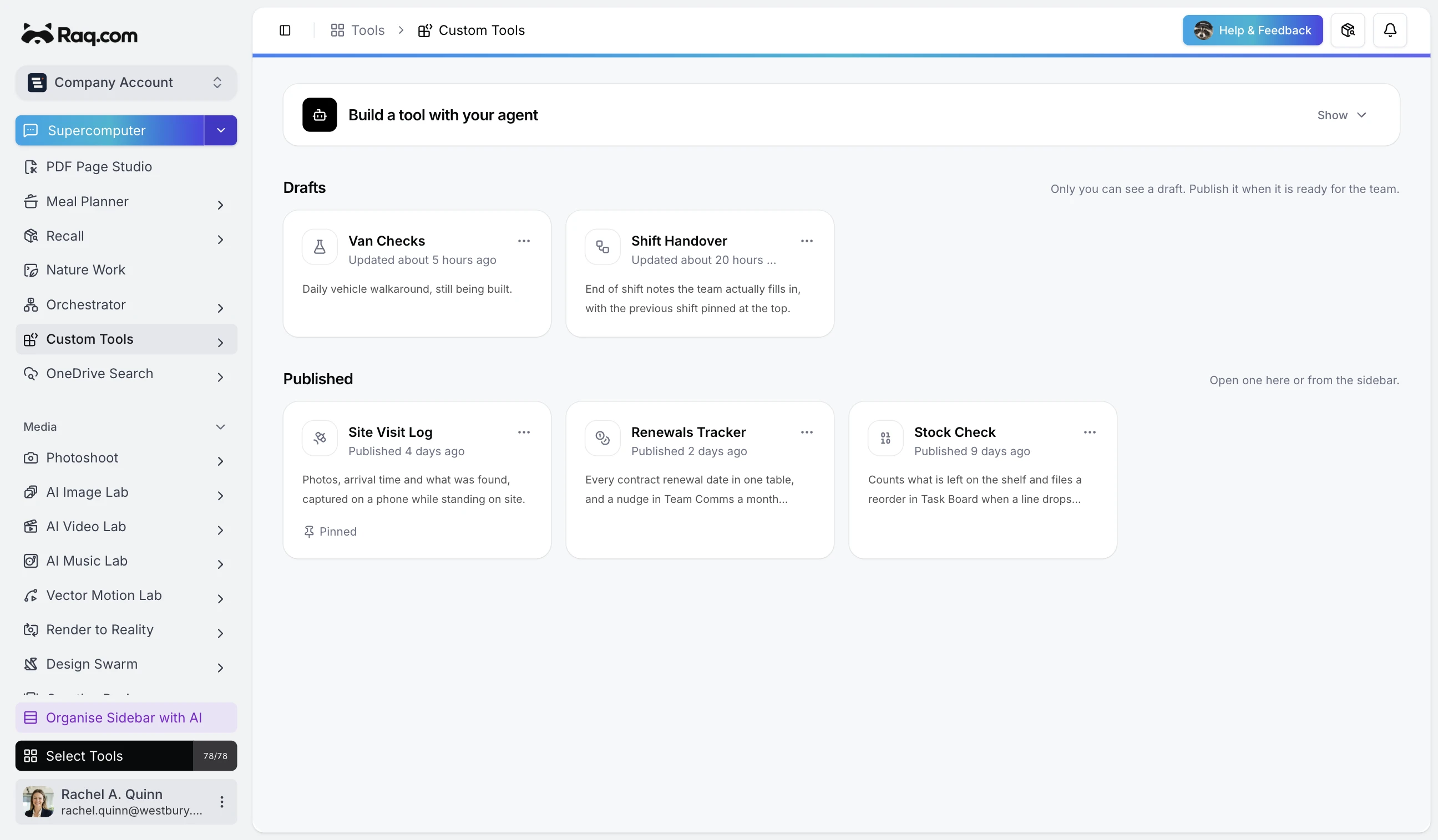Open the Company Account switcher
This screenshot has width=1438, height=840.
126,83
